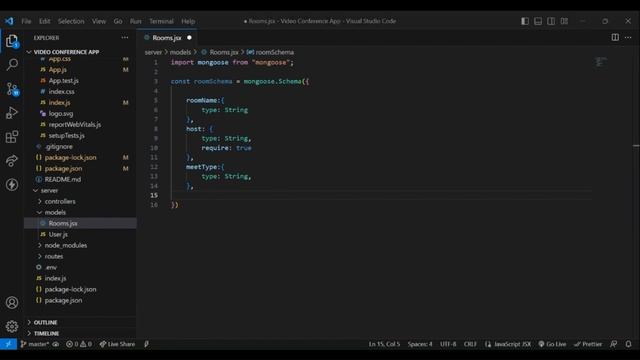Open the Go menu
The image size is (640, 360).
click(x=118, y=21)
